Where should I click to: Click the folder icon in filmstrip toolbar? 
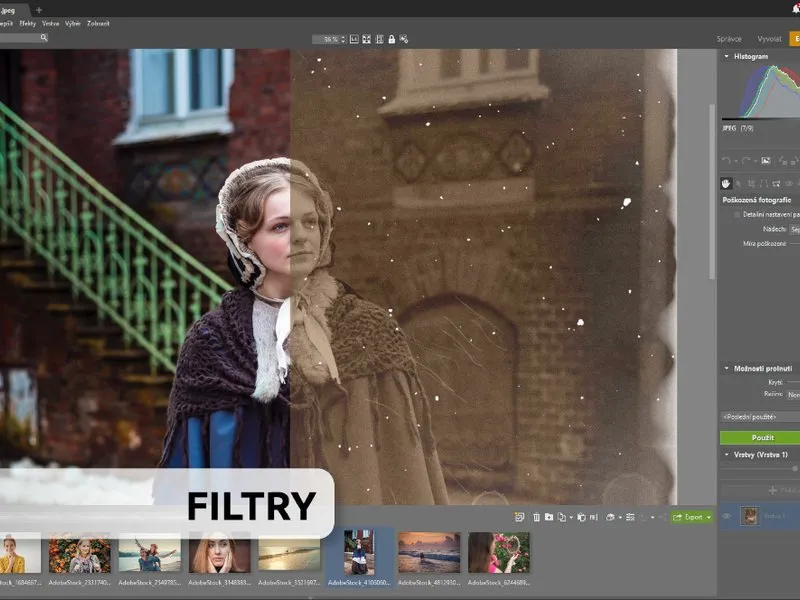[549, 517]
